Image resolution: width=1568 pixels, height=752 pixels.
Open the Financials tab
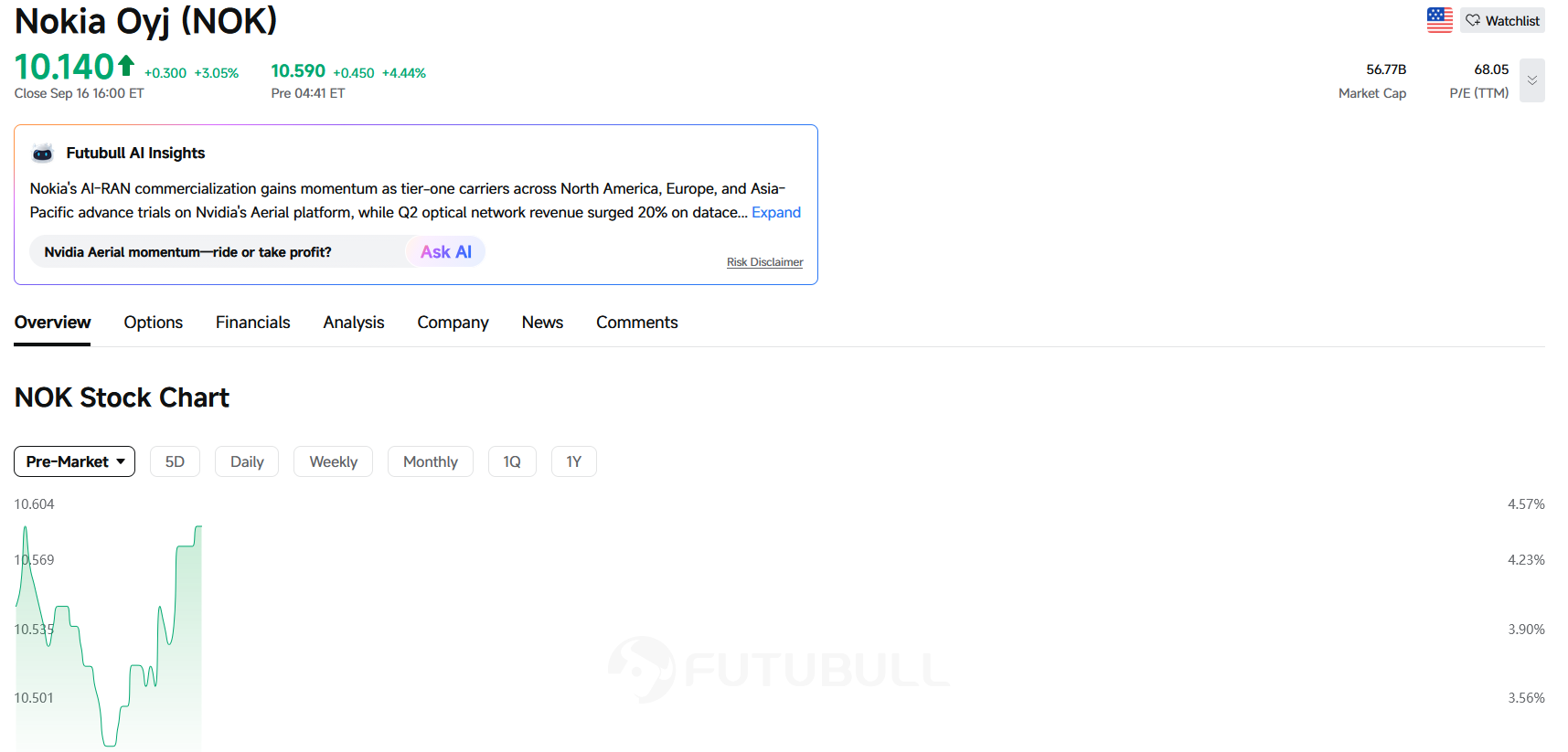coord(252,323)
